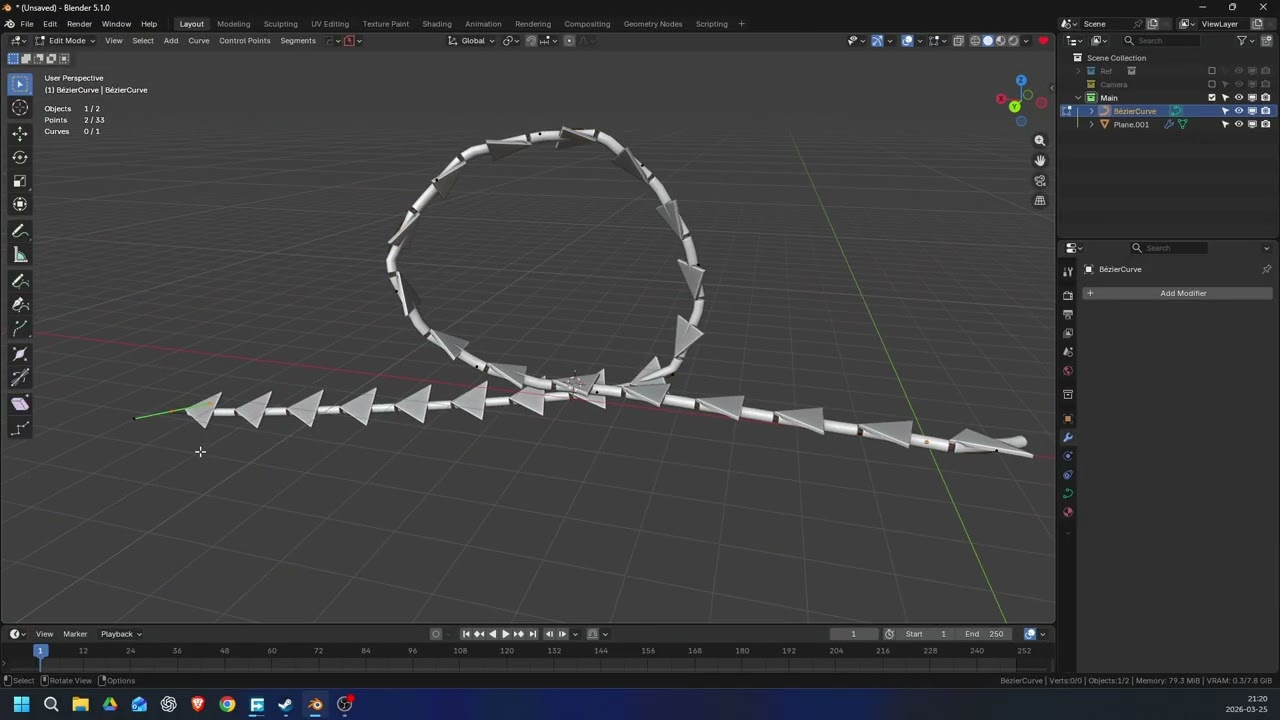1280x720 pixels.
Task: Expand the BézierCurve tree item
Action: pyautogui.click(x=1092, y=111)
